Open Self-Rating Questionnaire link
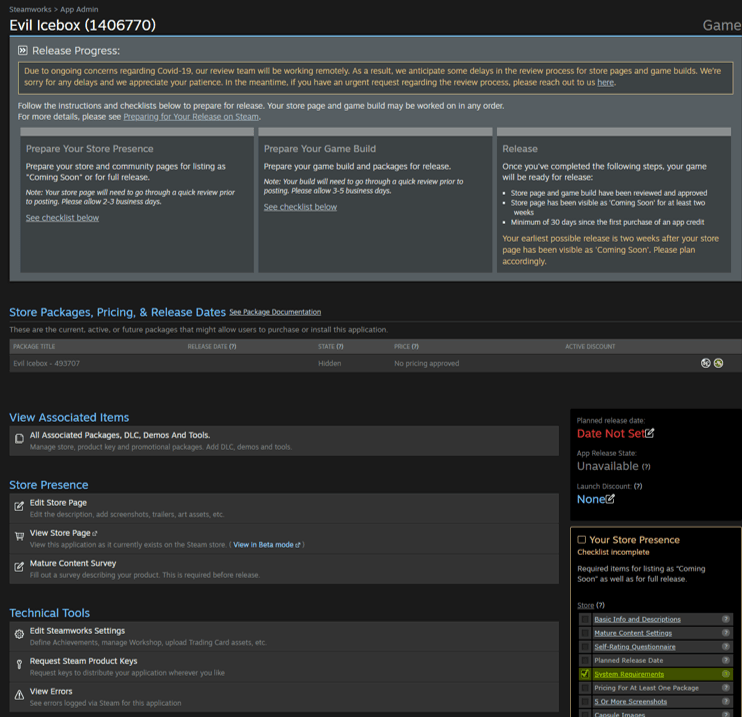Screen dimensions: 742x717 click(635, 646)
